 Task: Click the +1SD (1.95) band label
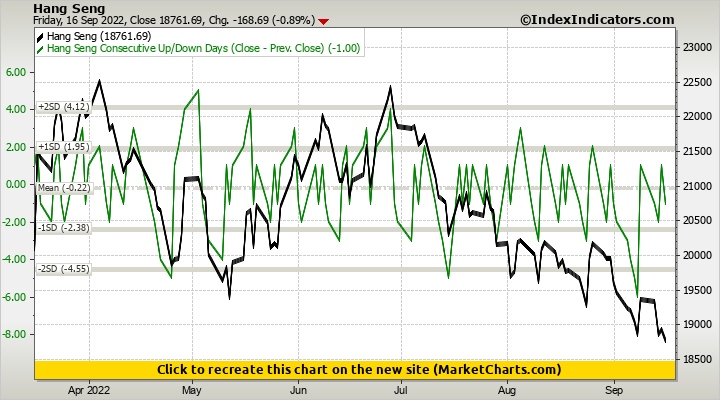tap(63, 147)
